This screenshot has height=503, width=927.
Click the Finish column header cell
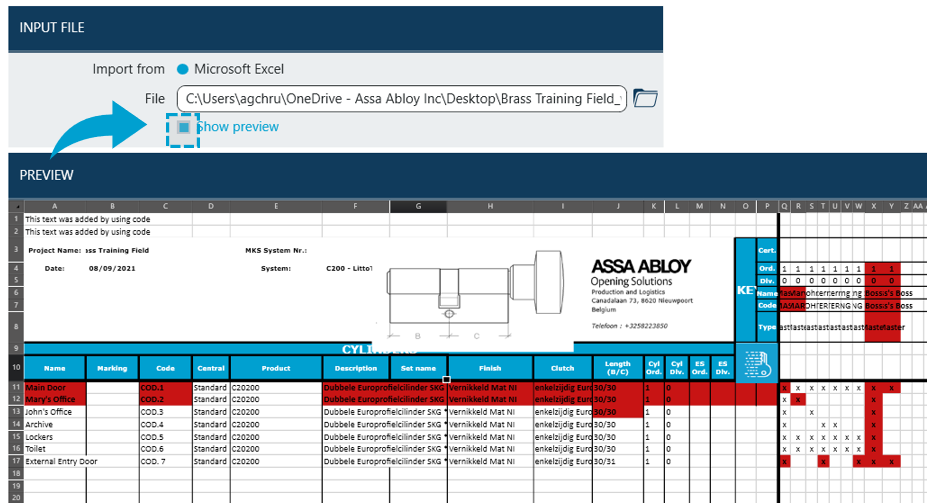pos(490,368)
